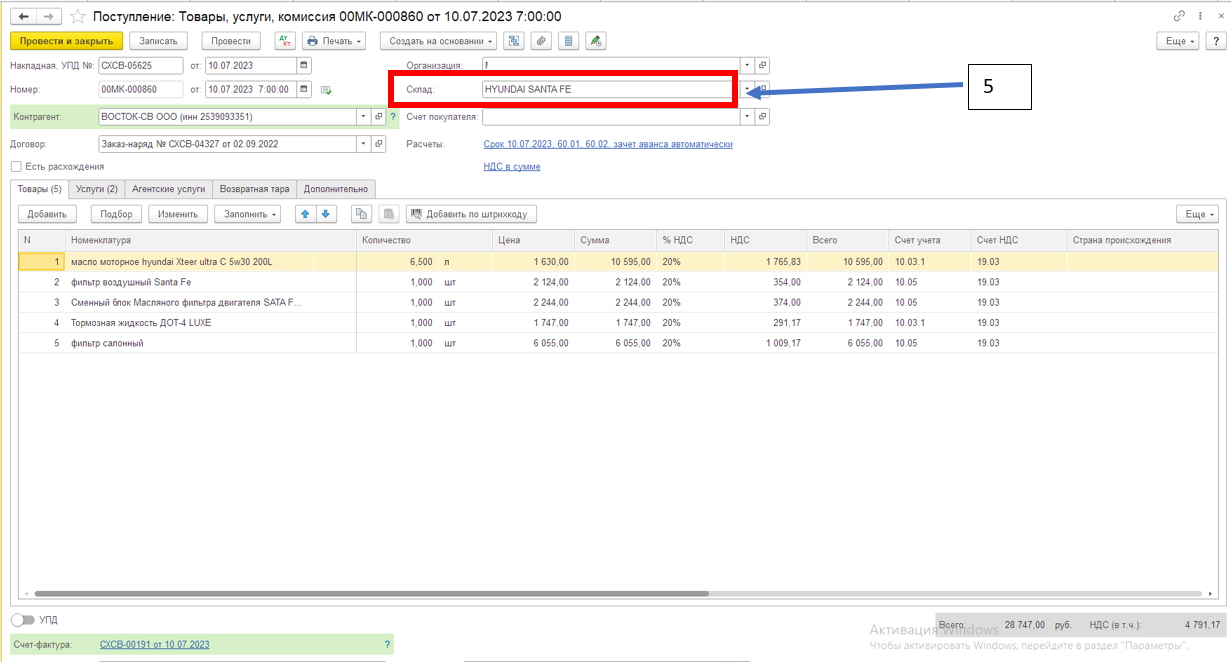
Task: Open attached files via paperclip icon
Action: (x=541, y=41)
